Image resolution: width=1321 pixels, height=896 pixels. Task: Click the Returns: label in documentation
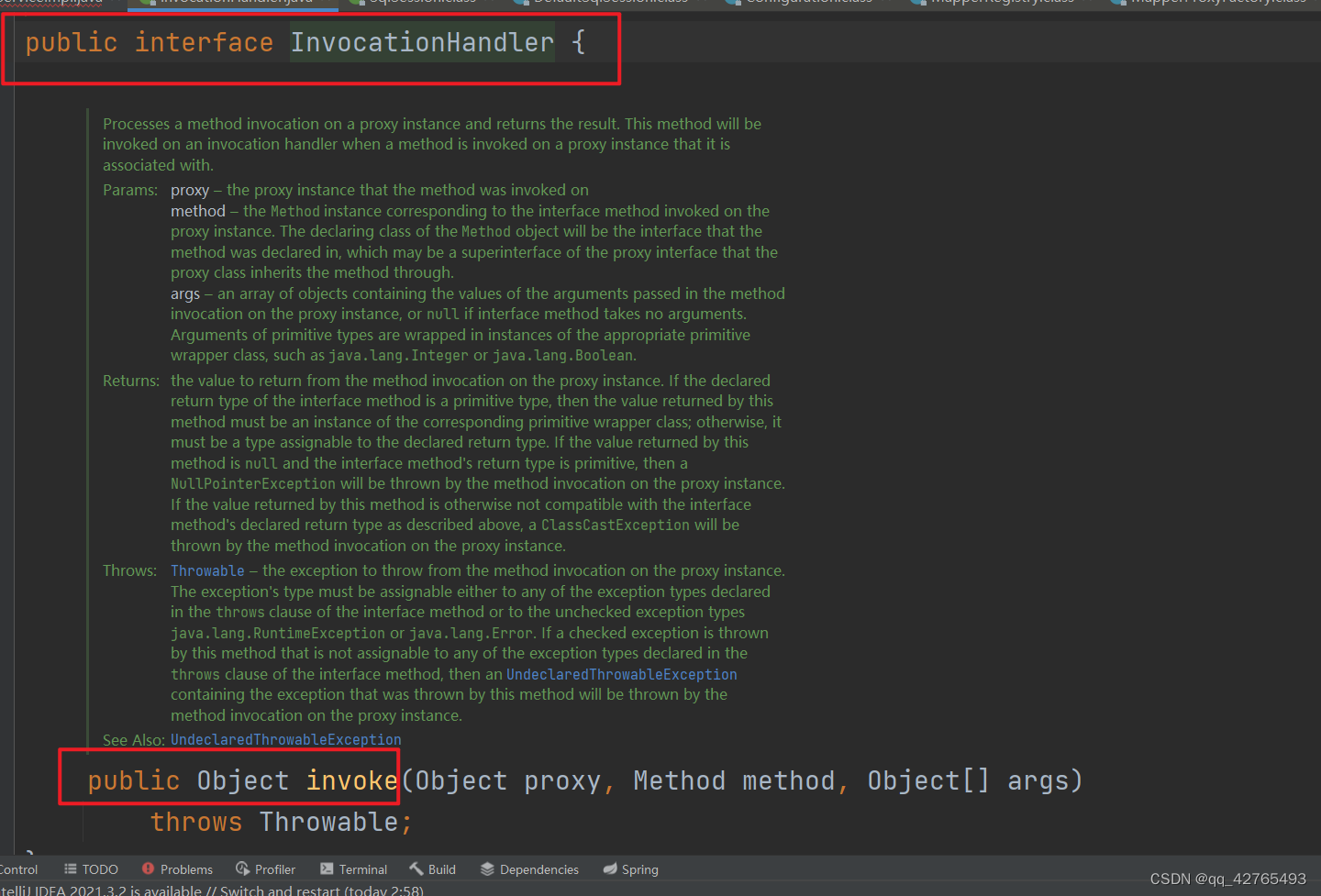pyautogui.click(x=131, y=381)
